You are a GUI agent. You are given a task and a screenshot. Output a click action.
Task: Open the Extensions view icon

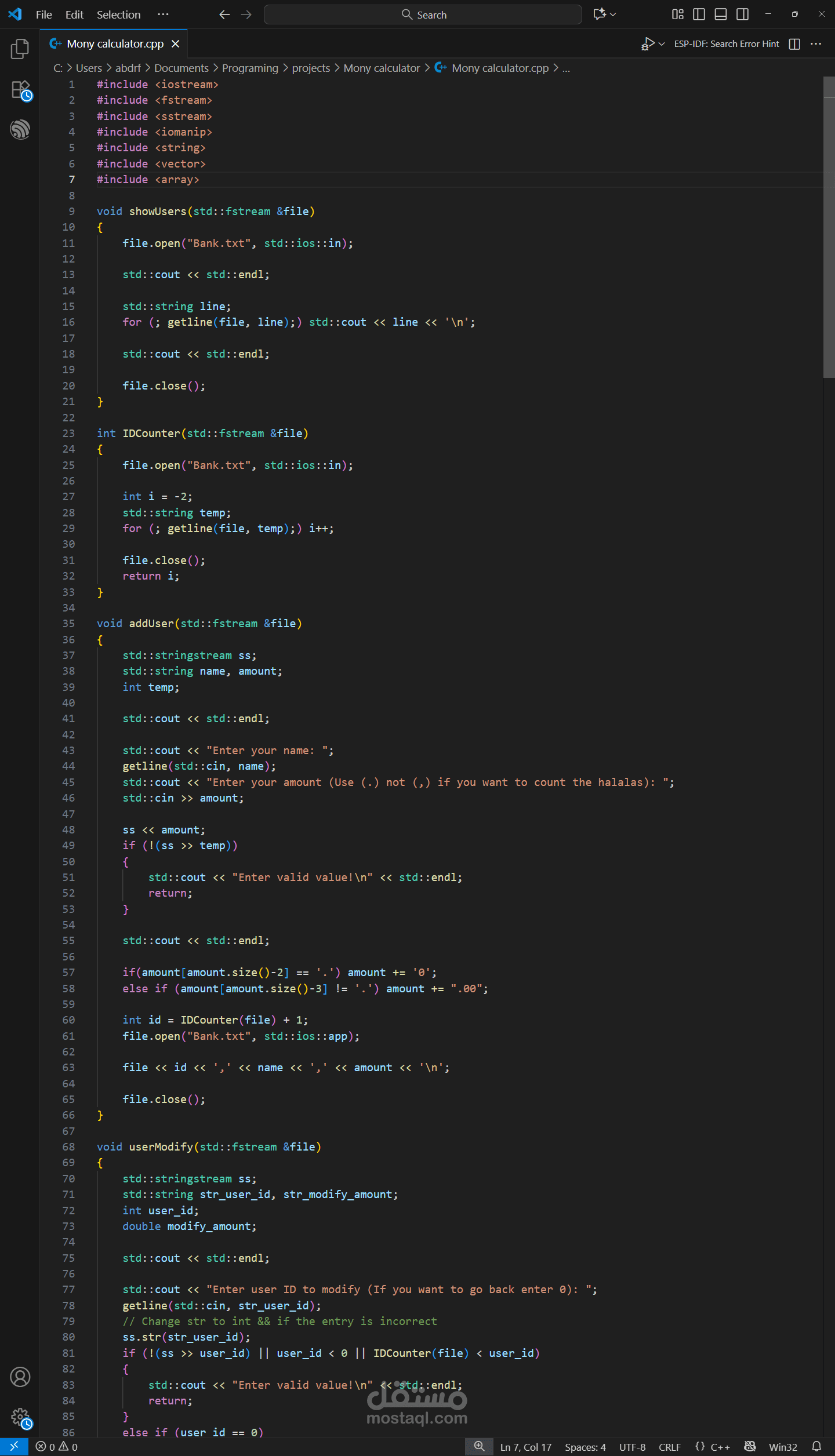pyautogui.click(x=21, y=90)
